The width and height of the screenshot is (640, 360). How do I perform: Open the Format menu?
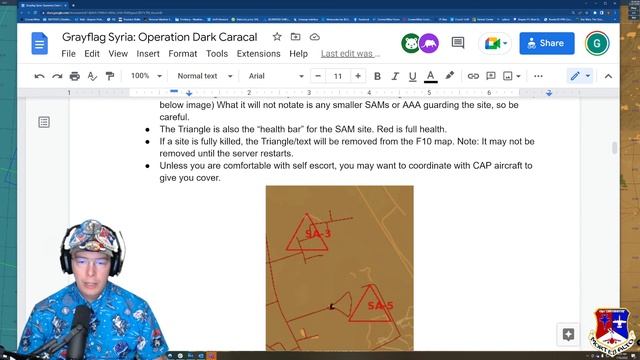point(182,54)
